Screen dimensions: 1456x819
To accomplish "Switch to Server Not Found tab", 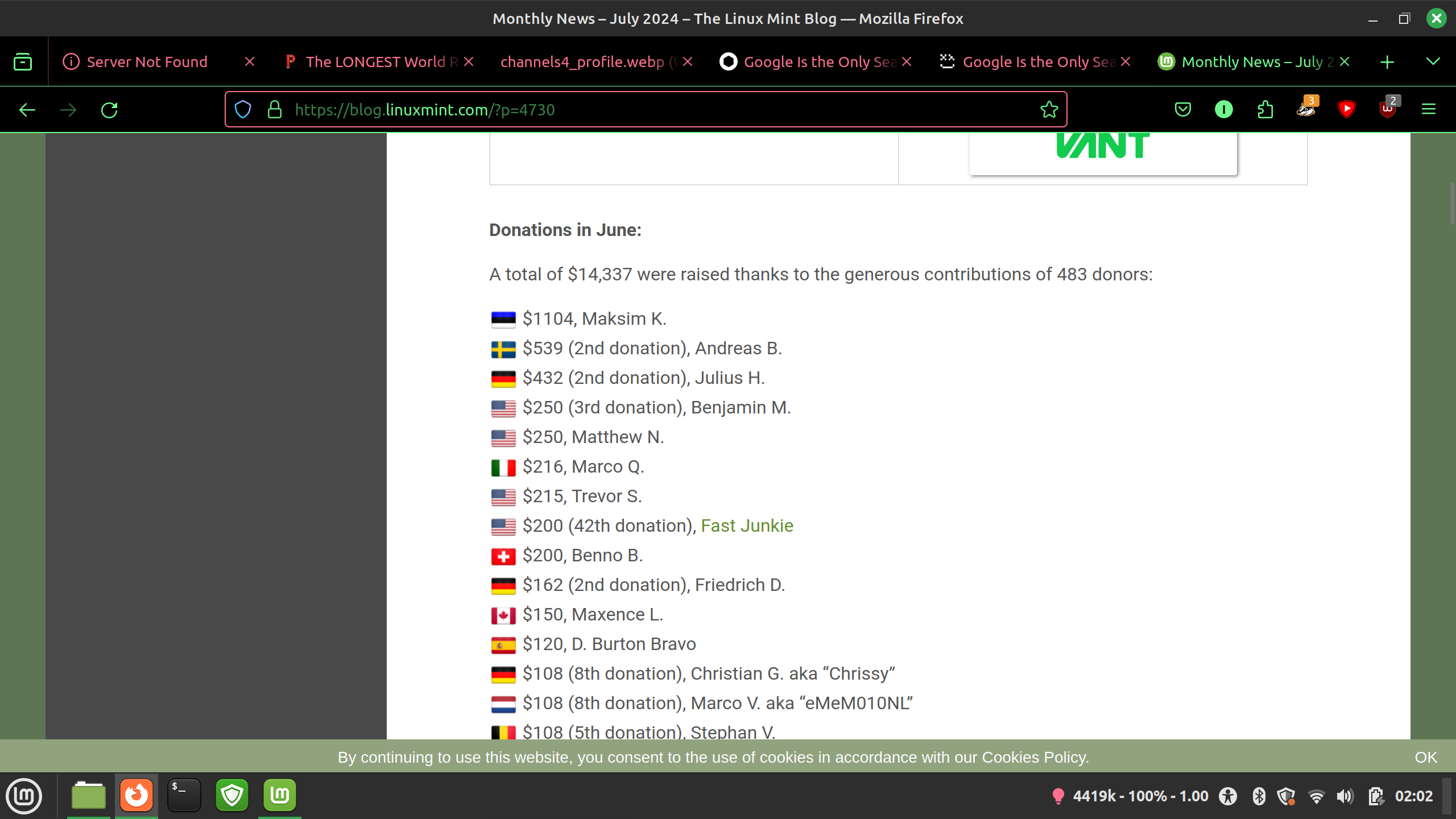I will 147,61.
